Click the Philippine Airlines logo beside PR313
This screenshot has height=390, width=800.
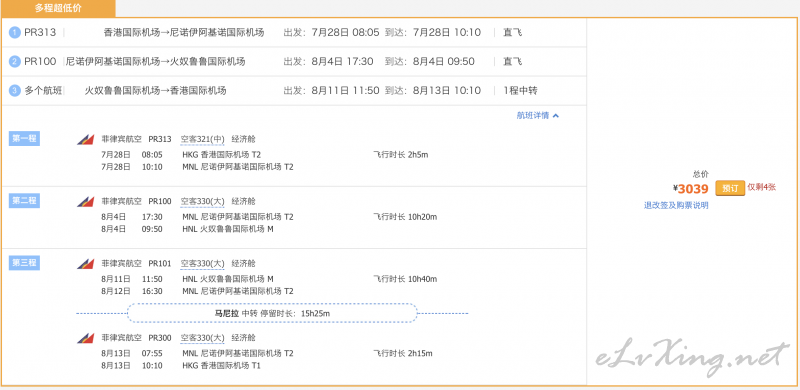pyautogui.click(x=86, y=139)
